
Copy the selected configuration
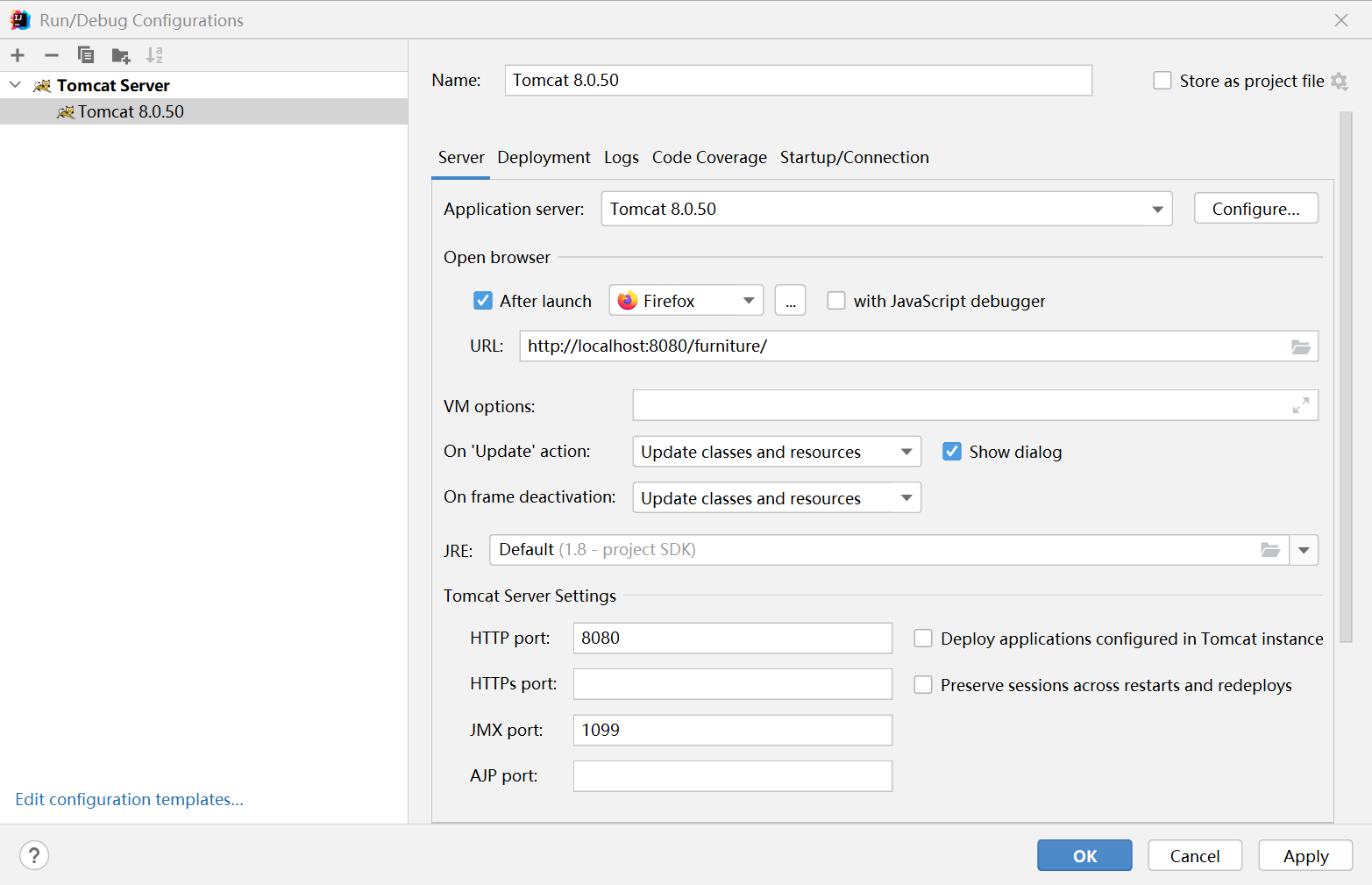pyautogui.click(x=86, y=55)
